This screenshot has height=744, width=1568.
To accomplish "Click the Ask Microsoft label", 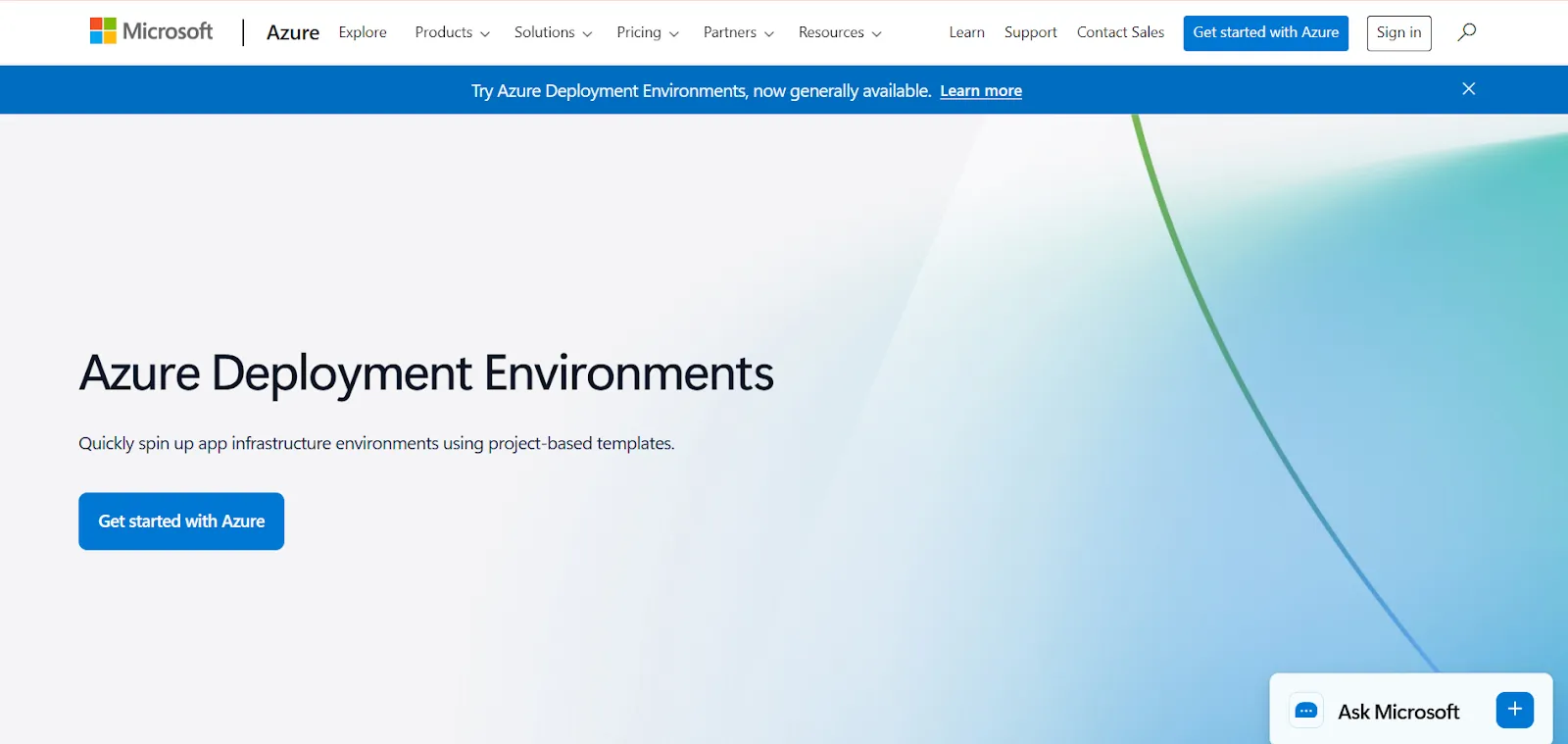I will [1398, 712].
